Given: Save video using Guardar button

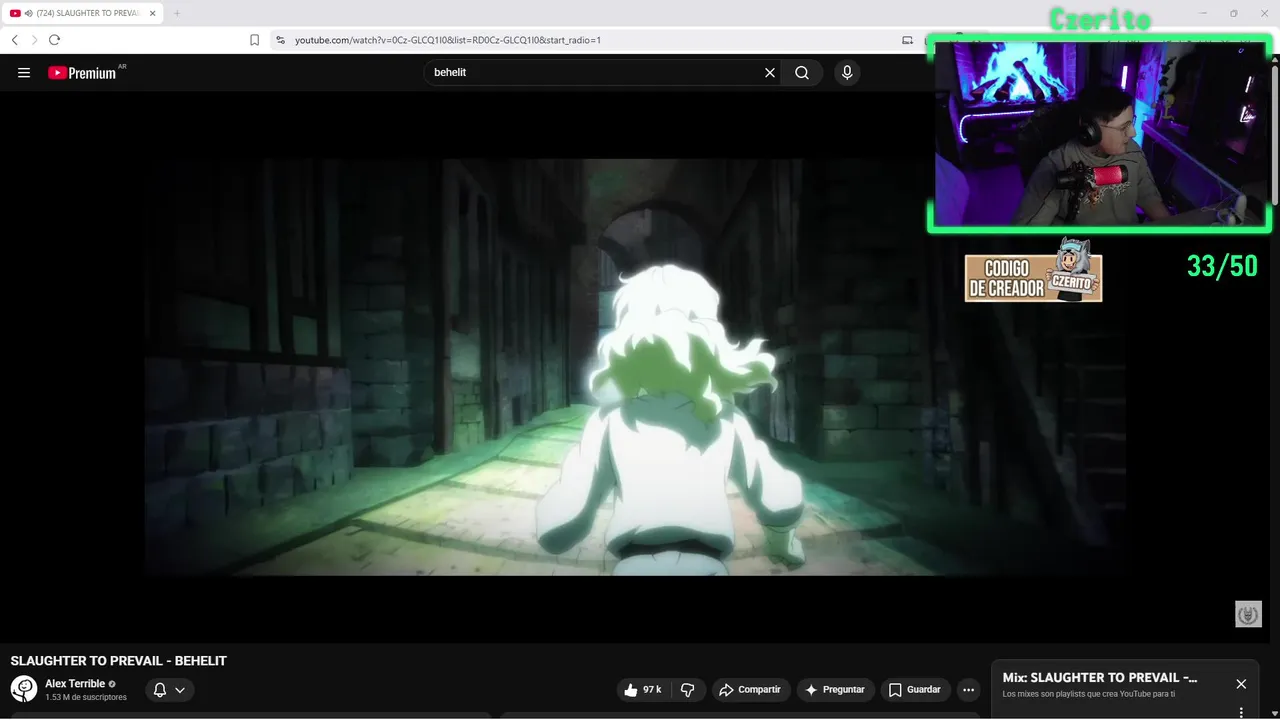Looking at the screenshot, I should click(x=915, y=690).
